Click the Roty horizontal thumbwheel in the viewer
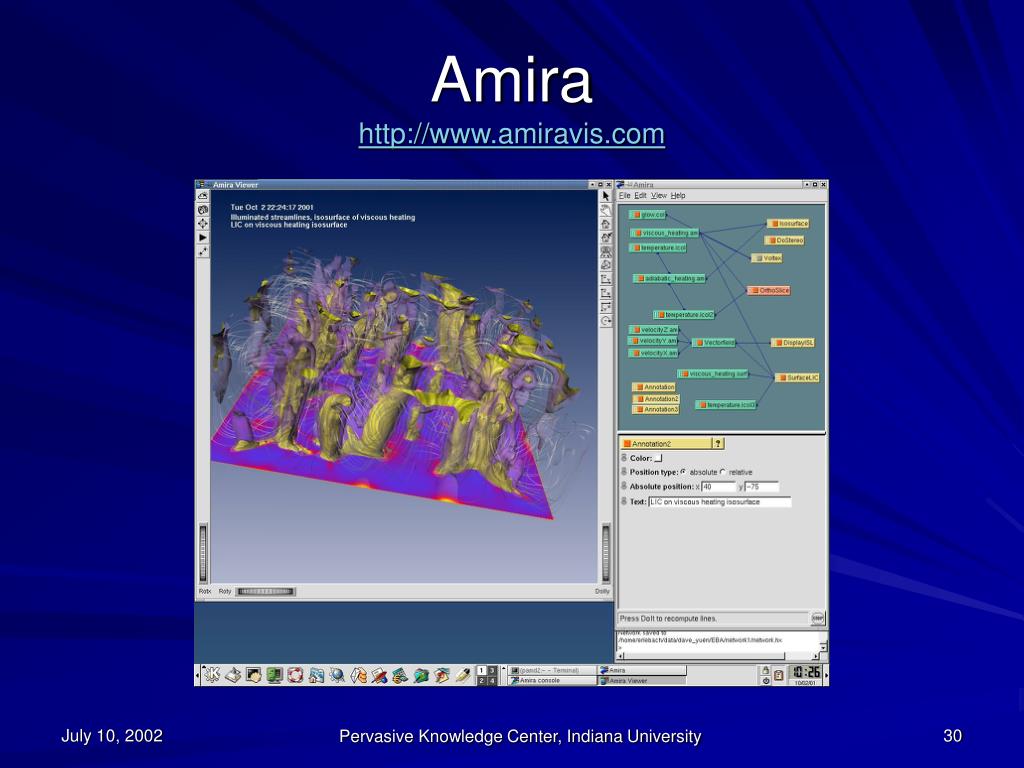This screenshot has width=1024, height=768. pyautogui.click(x=265, y=591)
